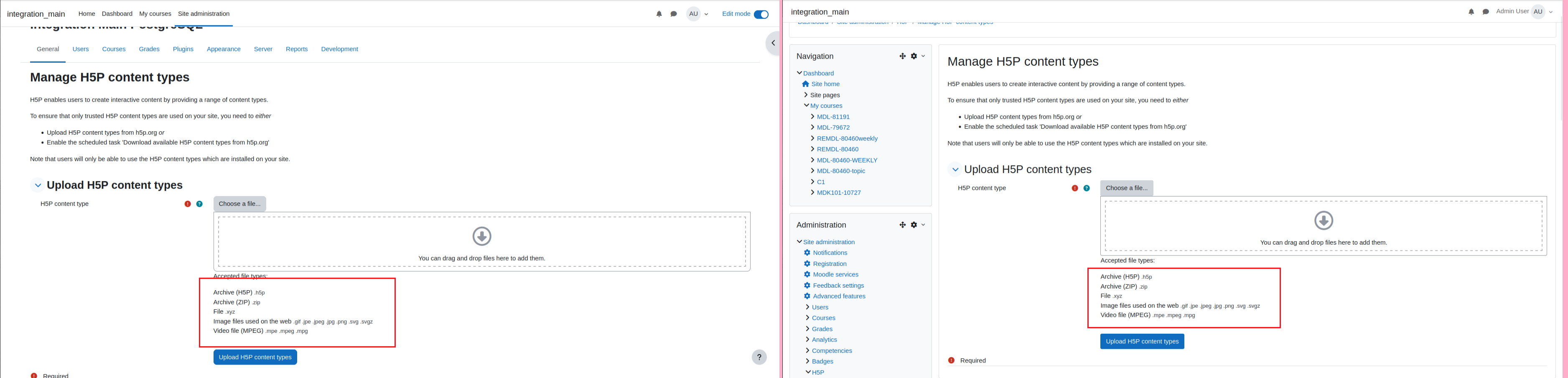The height and width of the screenshot is (378, 1568).
Task: Go to Home in left window navbar
Action: pyautogui.click(x=87, y=13)
